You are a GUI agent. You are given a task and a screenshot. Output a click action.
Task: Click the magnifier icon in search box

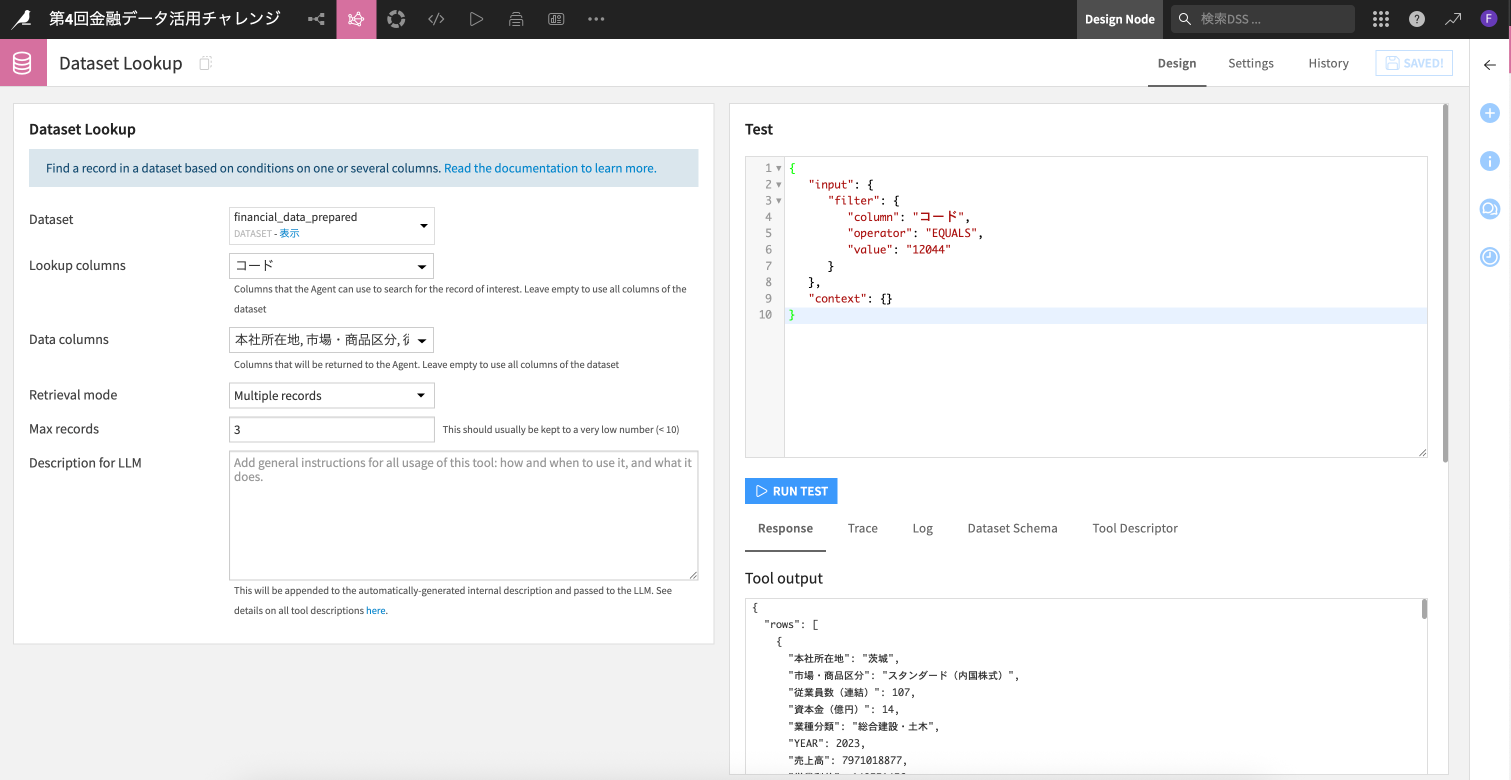click(x=1186, y=19)
